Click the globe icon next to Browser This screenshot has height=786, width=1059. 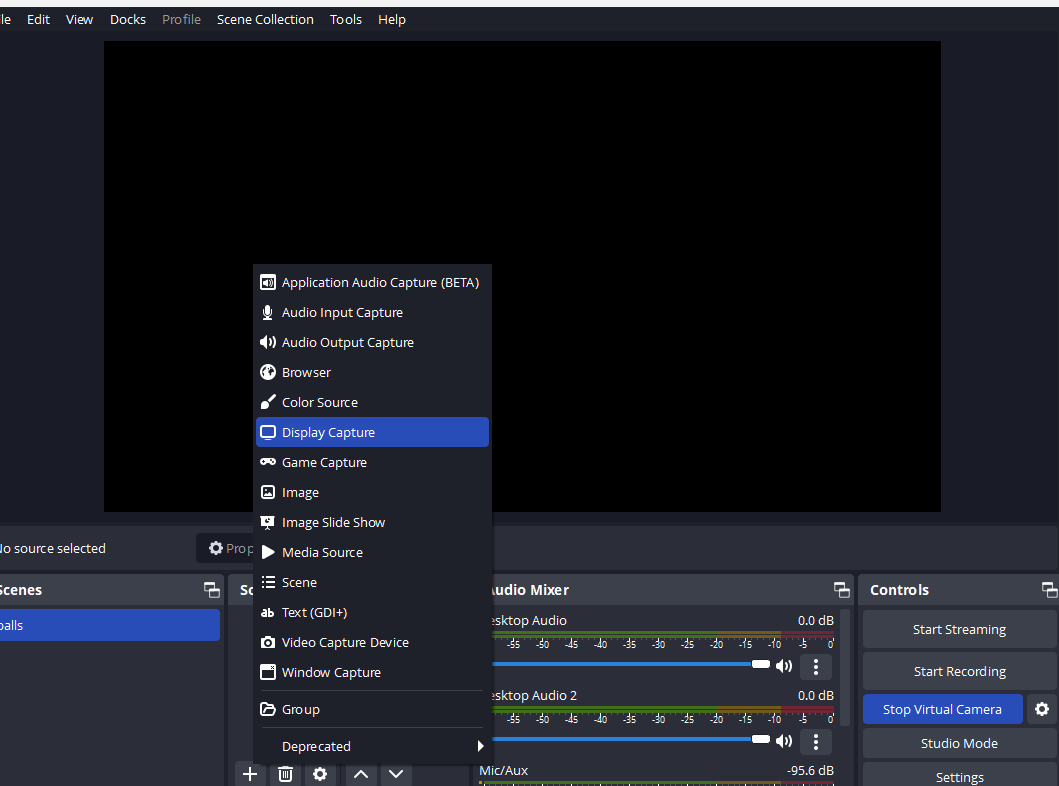(x=268, y=372)
